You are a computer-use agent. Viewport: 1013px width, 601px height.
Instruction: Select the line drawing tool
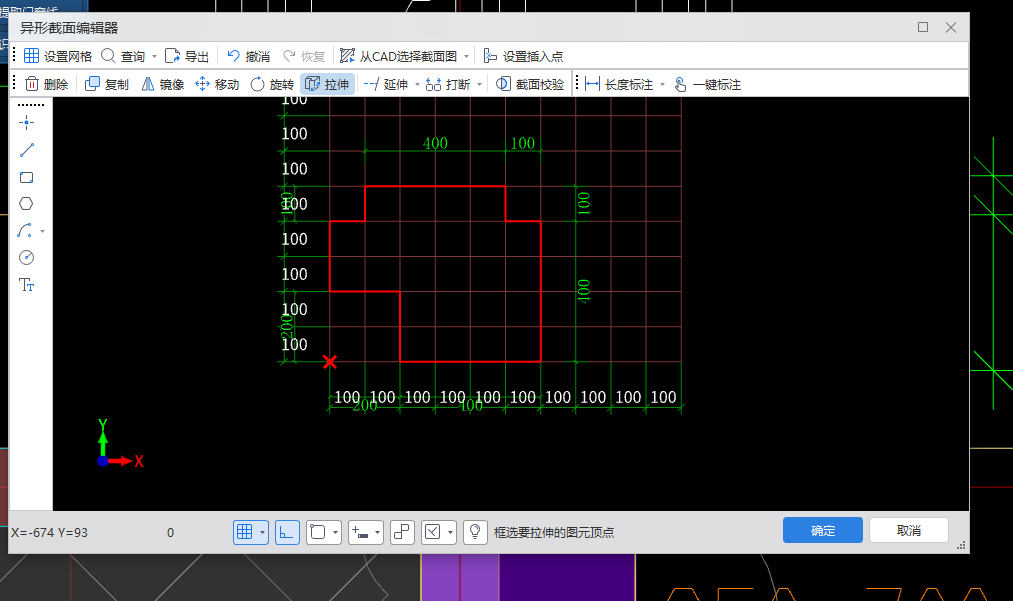click(26, 150)
